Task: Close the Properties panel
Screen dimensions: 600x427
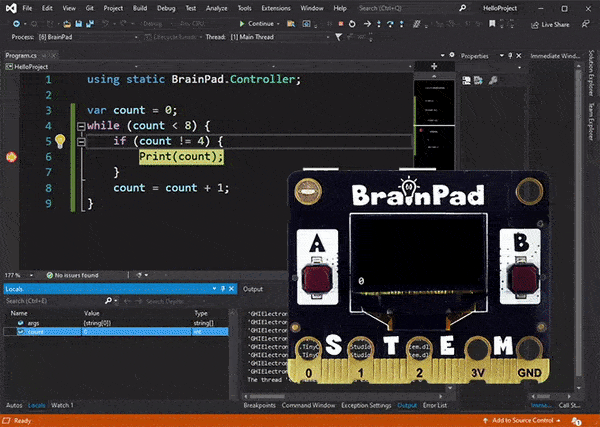Action: click(519, 56)
